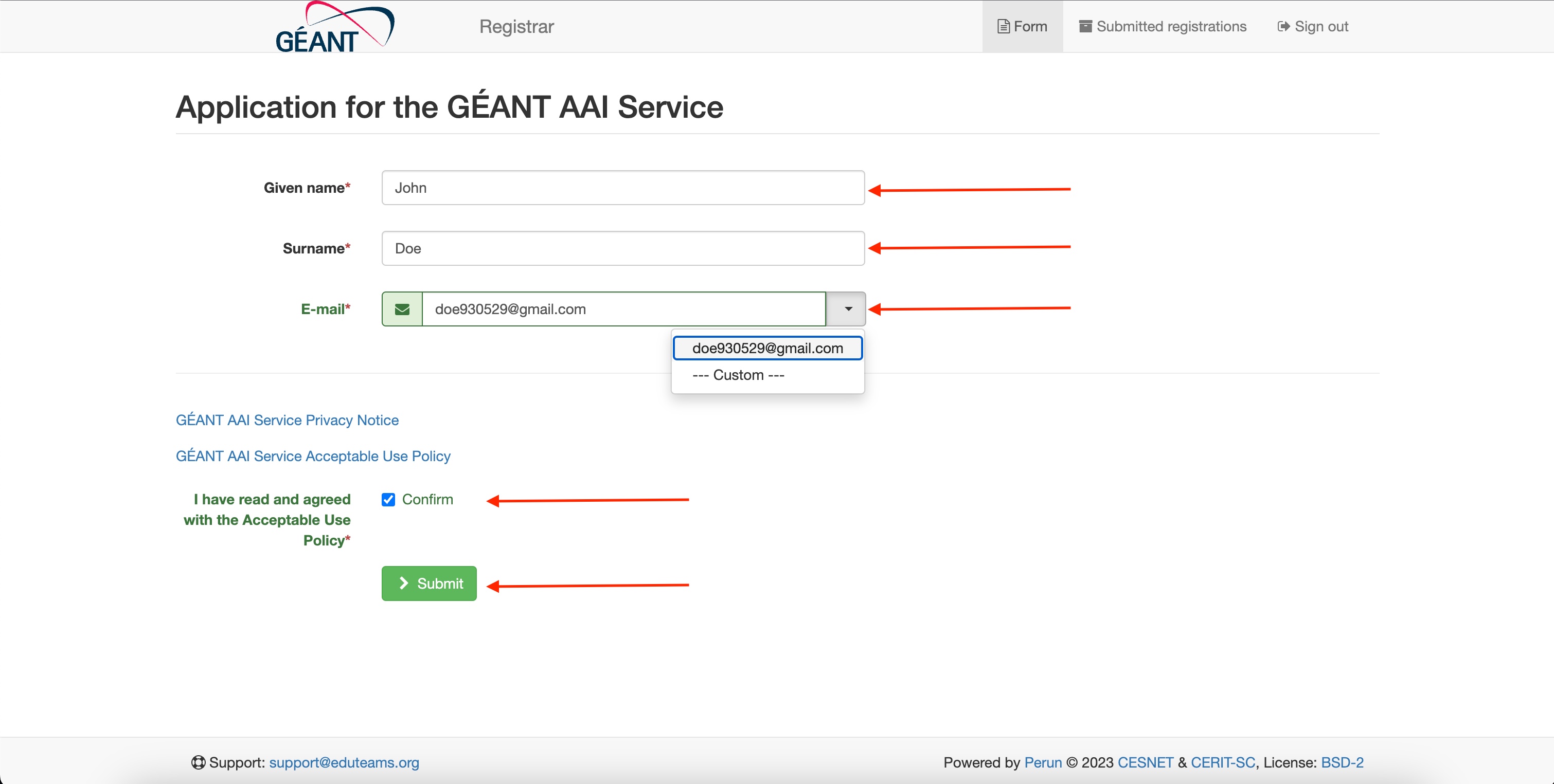Click the Confirm label text
Image resolution: width=1554 pixels, height=784 pixels.
[x=427, y=500]
